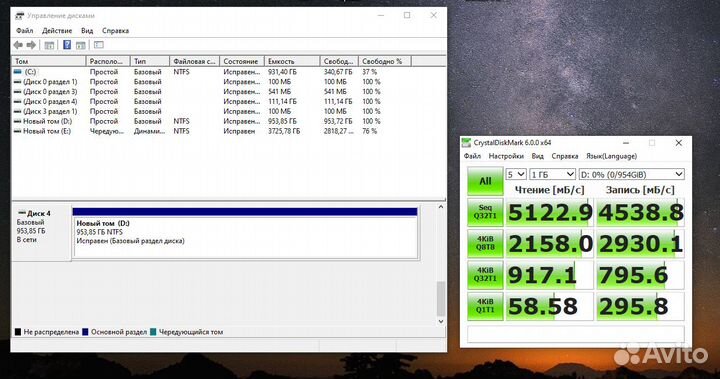Click the scrollbar thumb in disk pane
This screenshot has height=379, width=720.
coord(441,299)
